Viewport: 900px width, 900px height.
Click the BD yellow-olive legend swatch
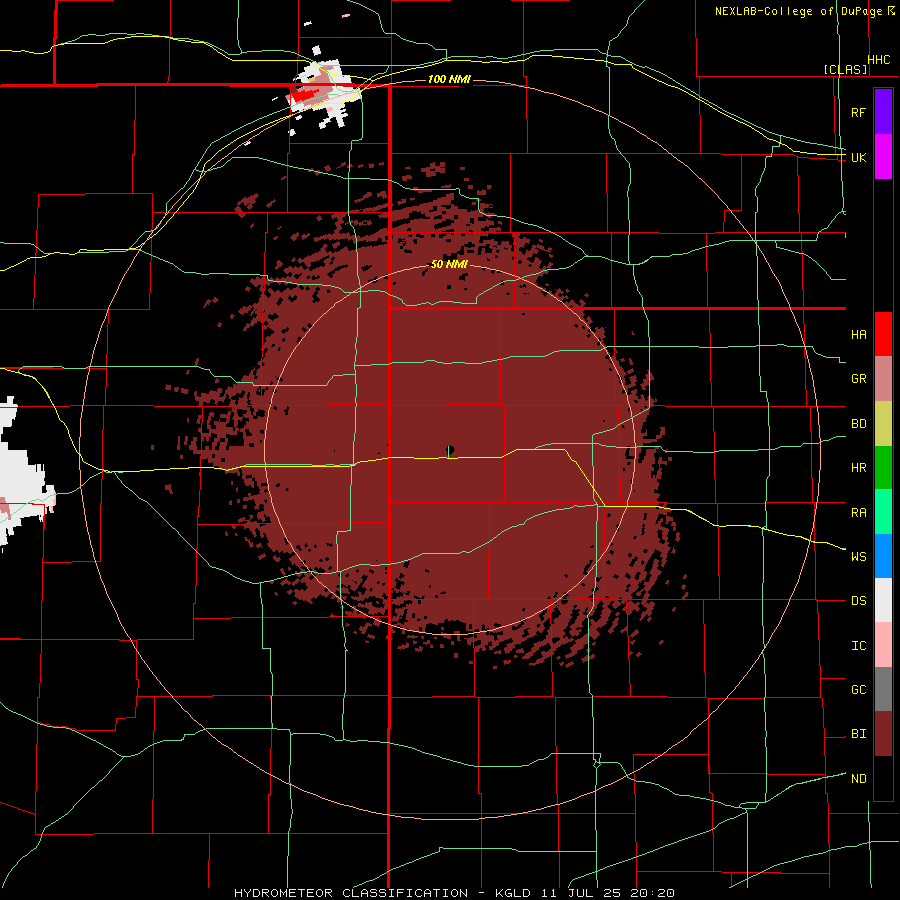tap(883, 424)
